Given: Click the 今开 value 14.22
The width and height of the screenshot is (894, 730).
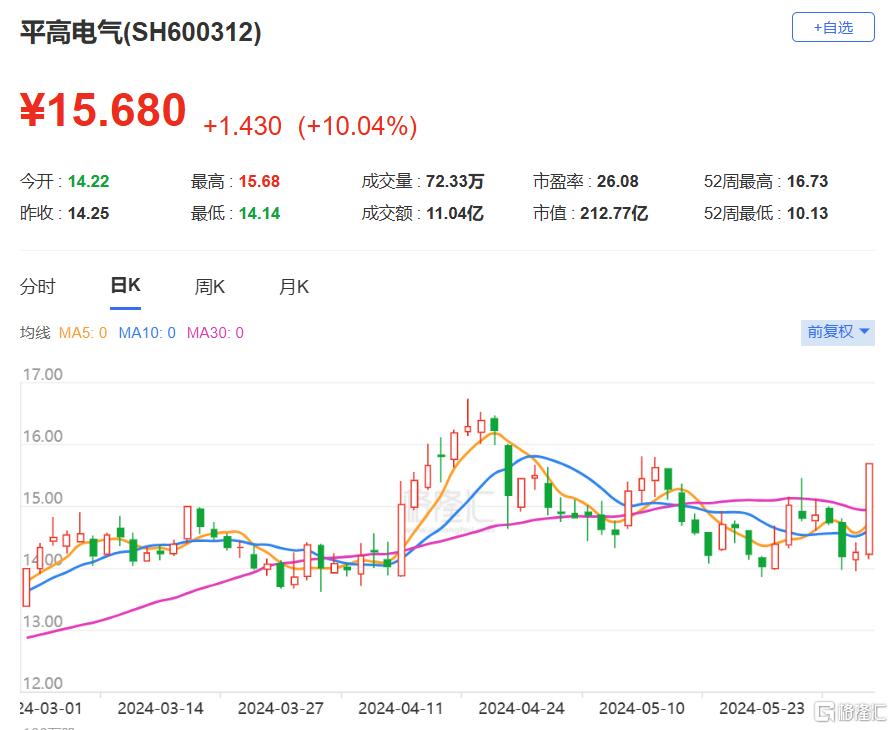Looking at the screenshot, I should tap(88, 181).
